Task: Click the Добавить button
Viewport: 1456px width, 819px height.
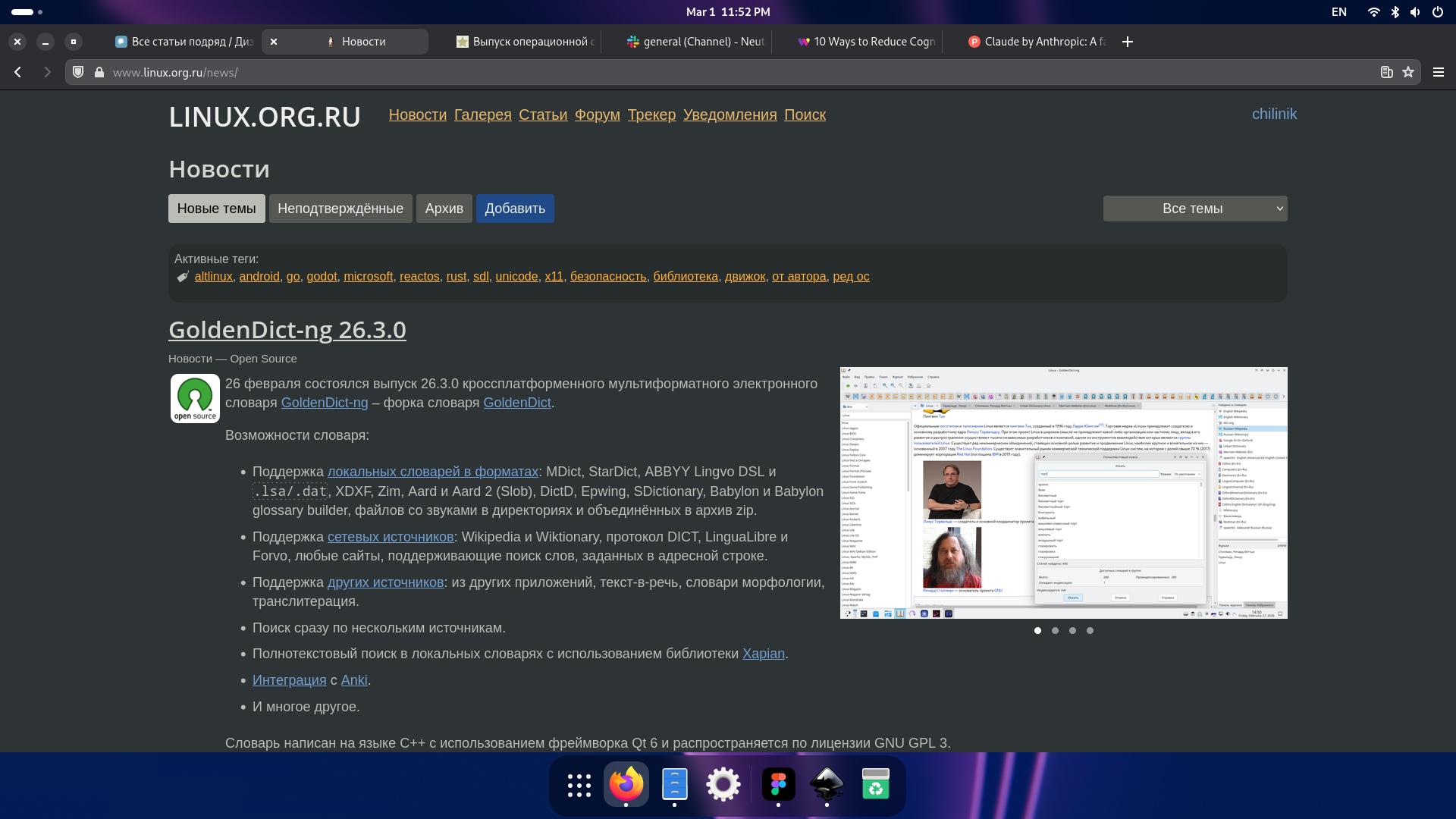Action: (515, 209)
